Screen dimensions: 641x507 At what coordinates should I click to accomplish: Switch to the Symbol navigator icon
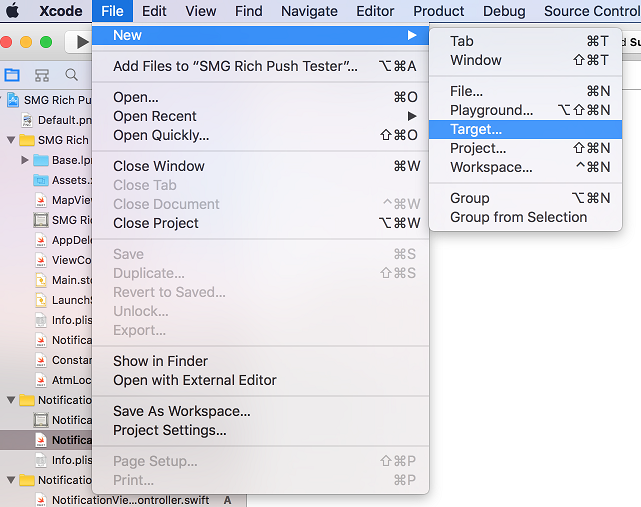point(42,75)
